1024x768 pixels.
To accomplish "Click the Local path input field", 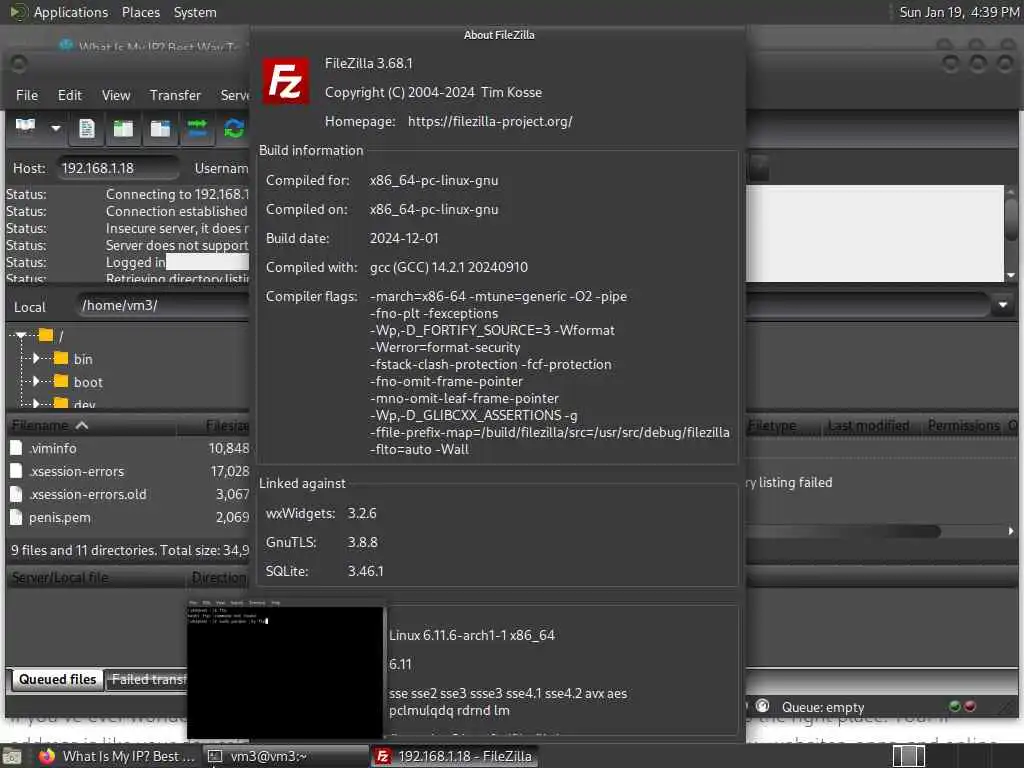I will [162, 305].
